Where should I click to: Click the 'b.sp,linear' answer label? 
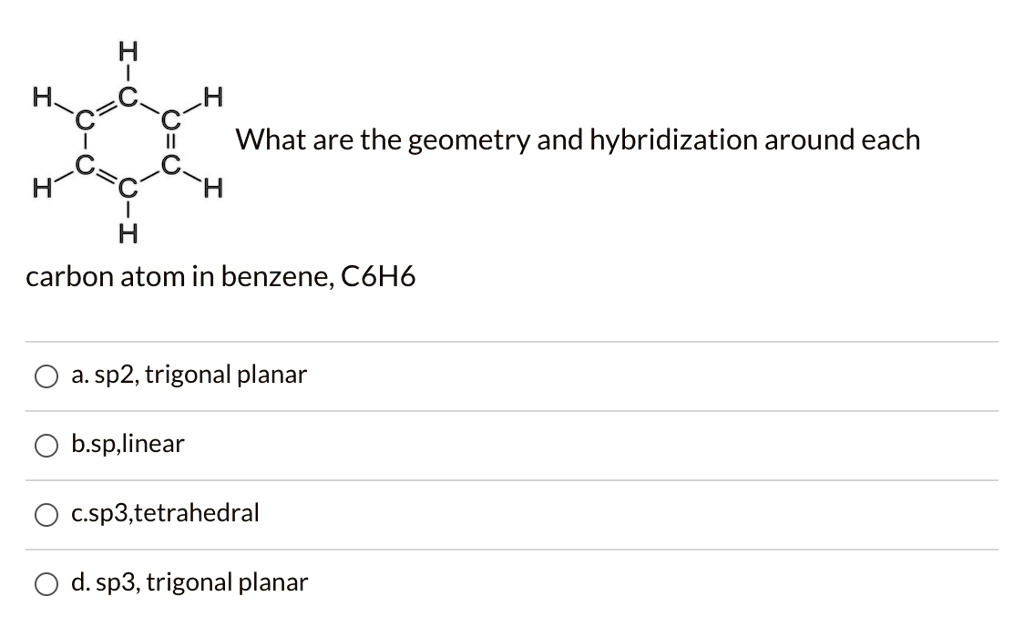click(128, 444)
